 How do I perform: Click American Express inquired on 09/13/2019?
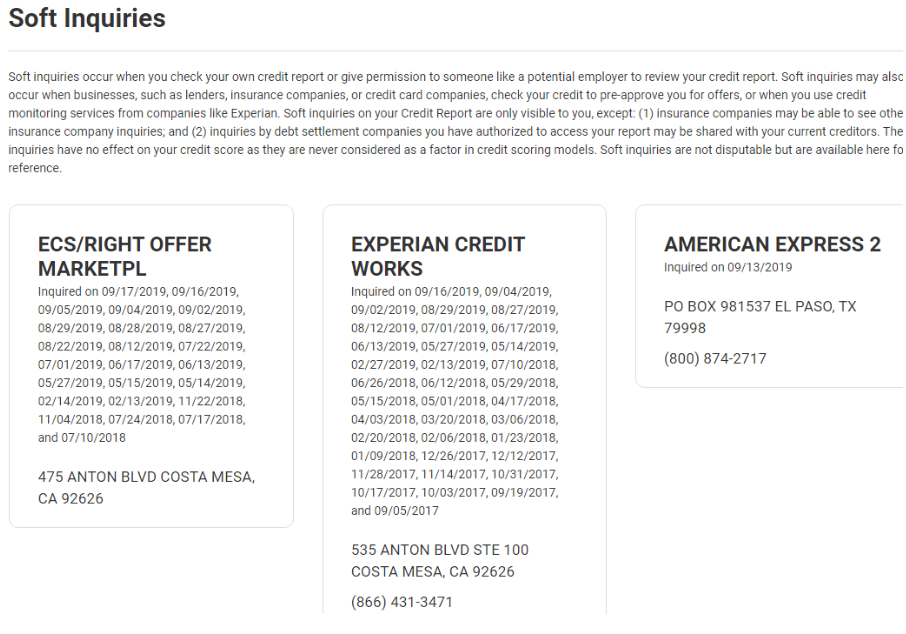coord(728,267)
